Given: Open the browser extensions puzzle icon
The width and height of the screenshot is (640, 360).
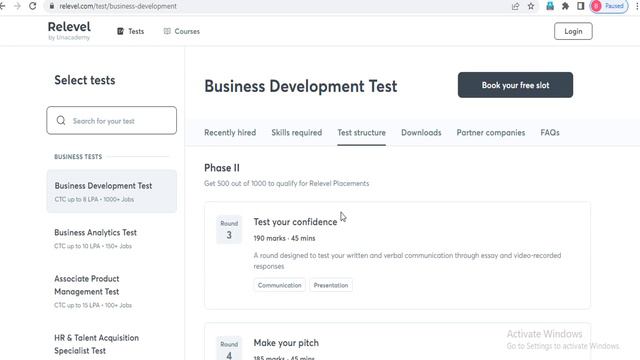Looking at the screenshot, I should [x=565, y=6].
